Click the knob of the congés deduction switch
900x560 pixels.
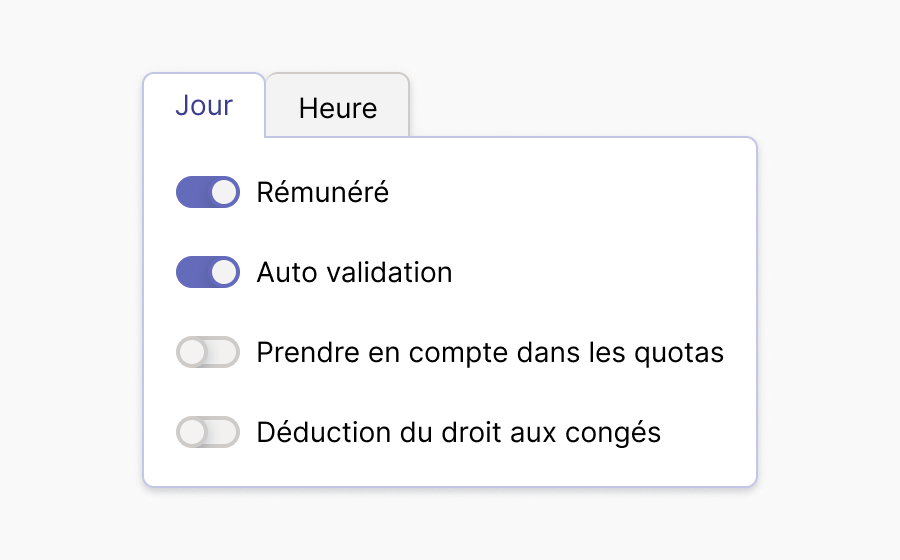click(x=192, y=432)
